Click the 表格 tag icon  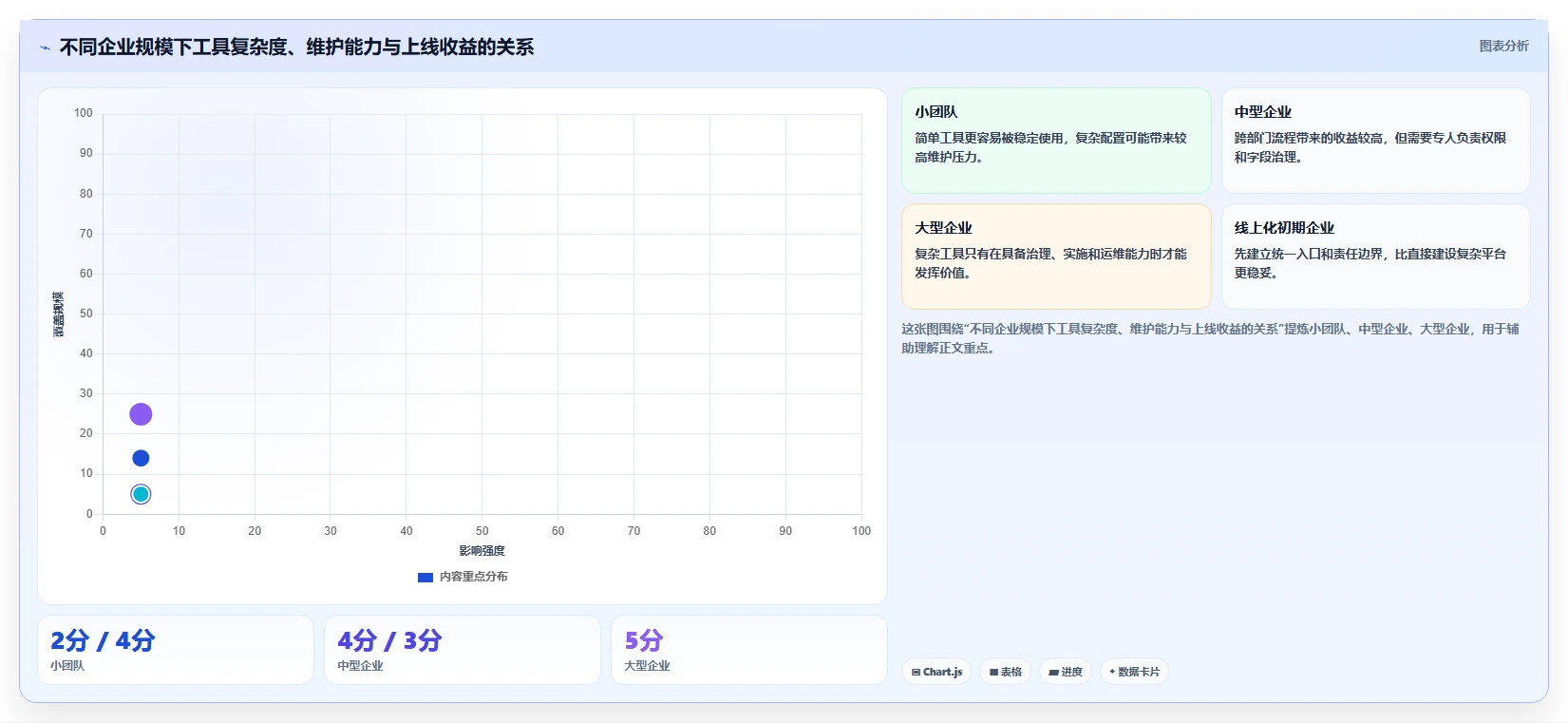point(993,672)
